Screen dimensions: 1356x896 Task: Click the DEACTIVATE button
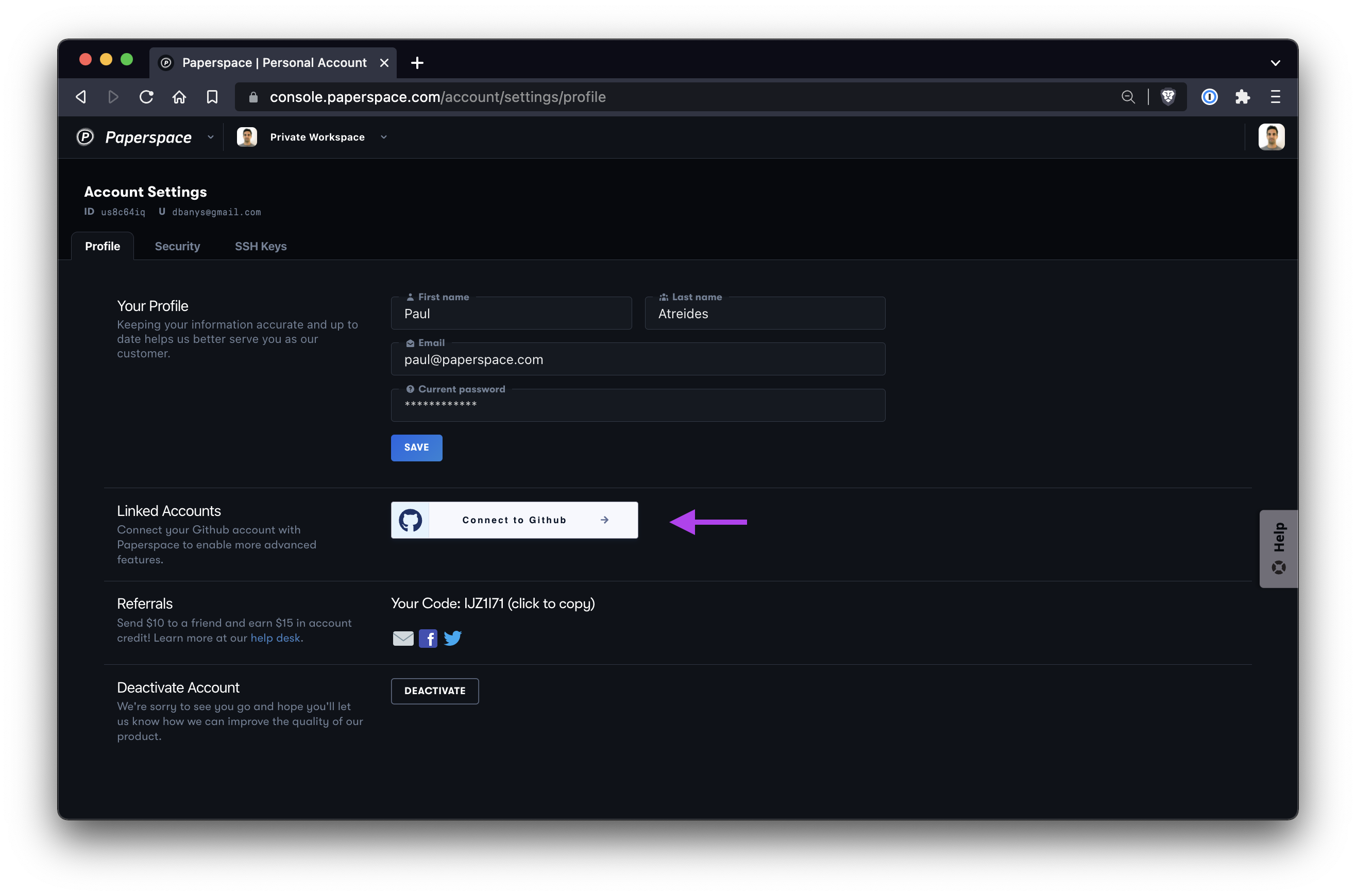pos(434,691)
